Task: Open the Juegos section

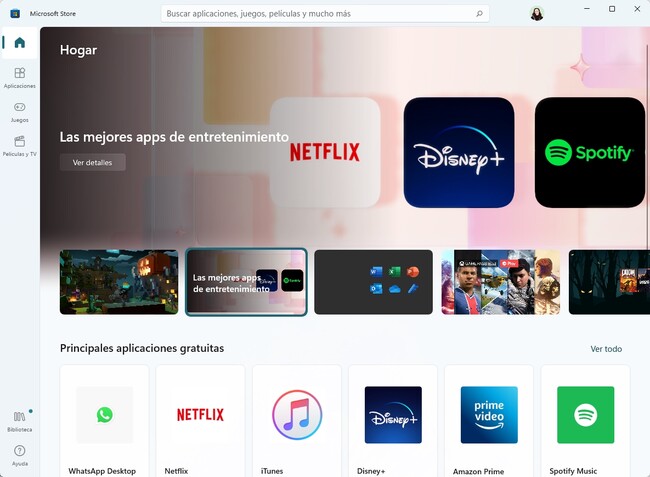Action: (19, 112)
